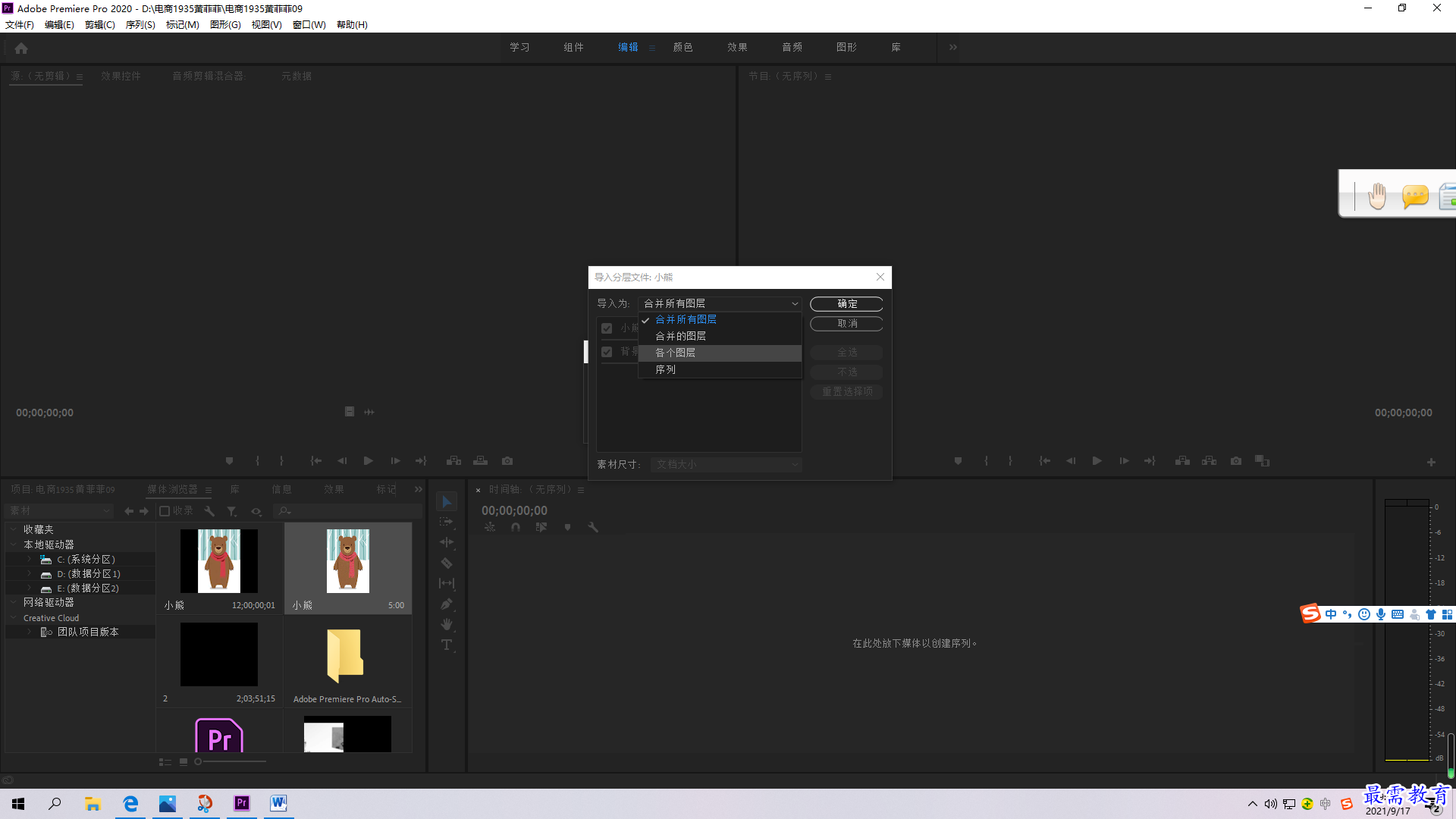Select the Type tool

pyautogui.click(x=447, y=645)
